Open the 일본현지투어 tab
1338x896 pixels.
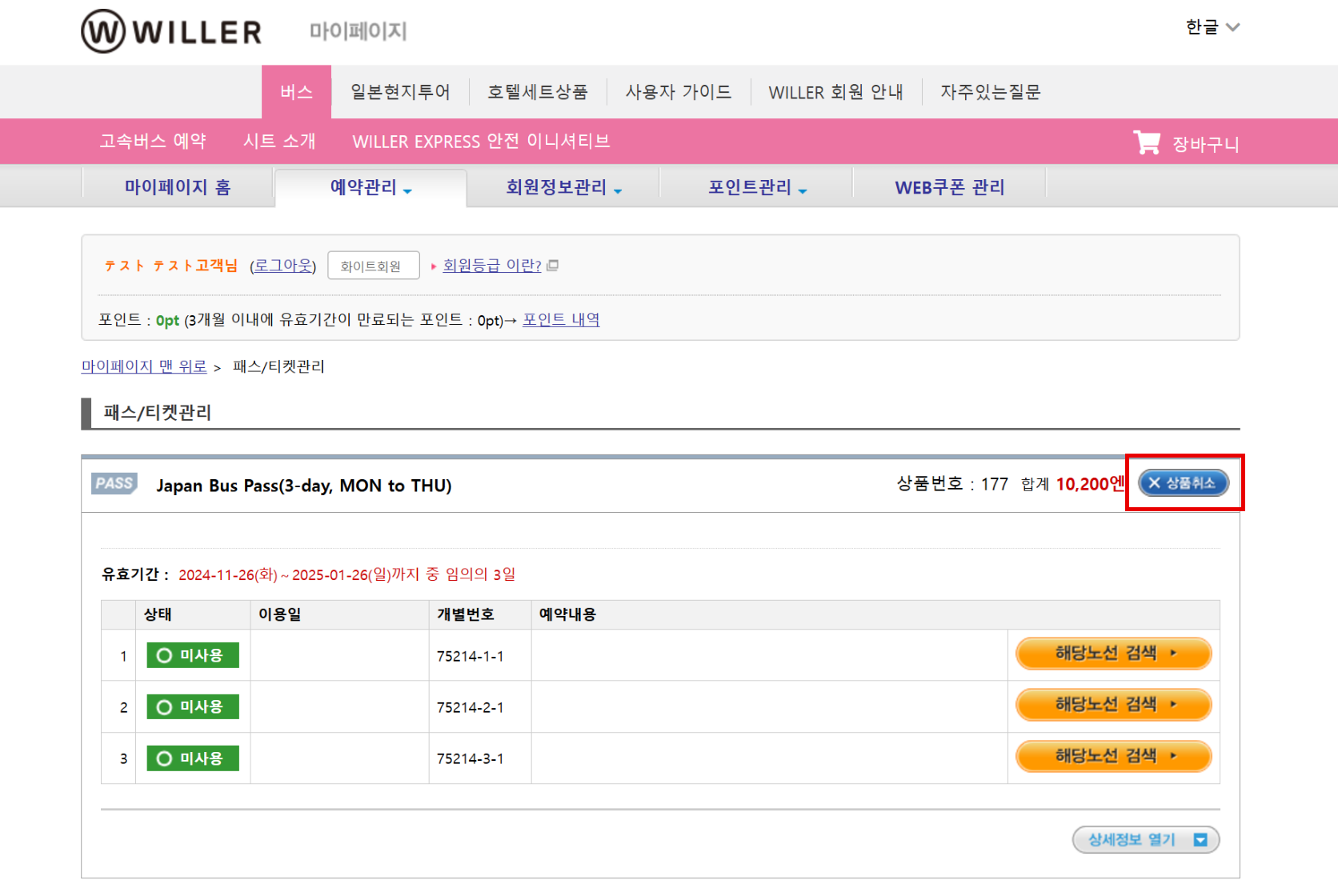point(400,92)
